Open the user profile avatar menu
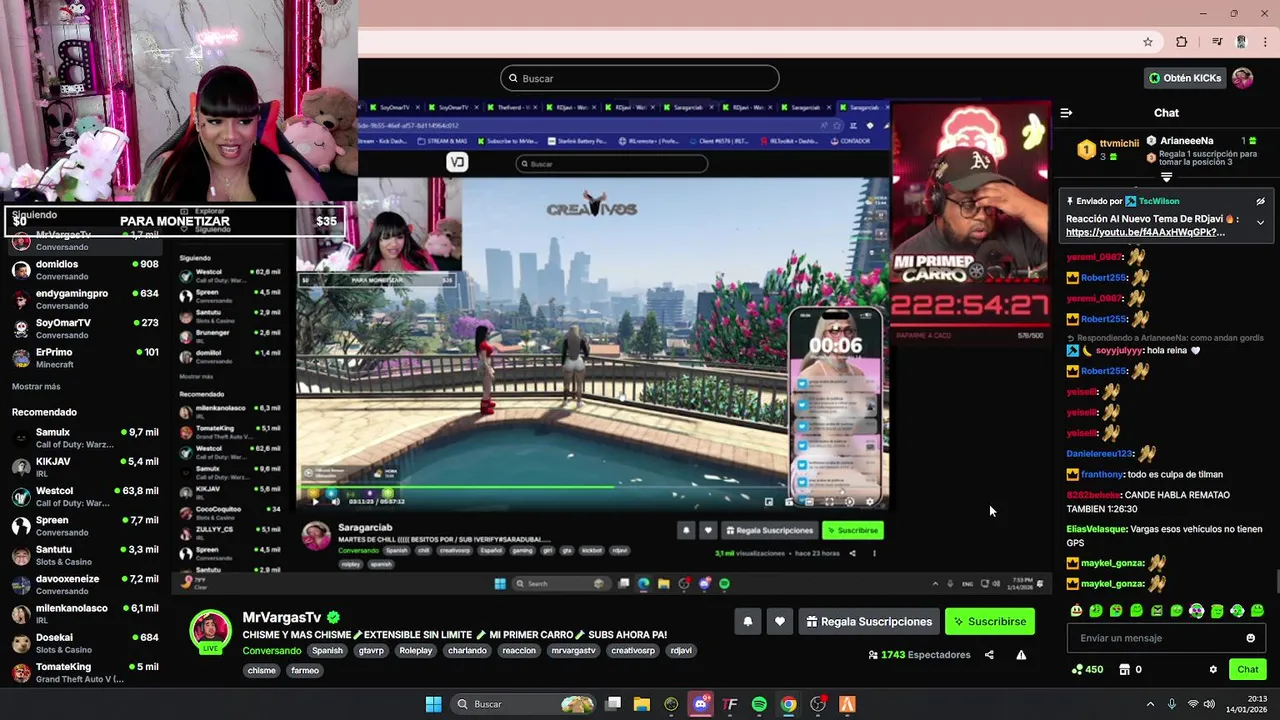 tap(1242, 78)
